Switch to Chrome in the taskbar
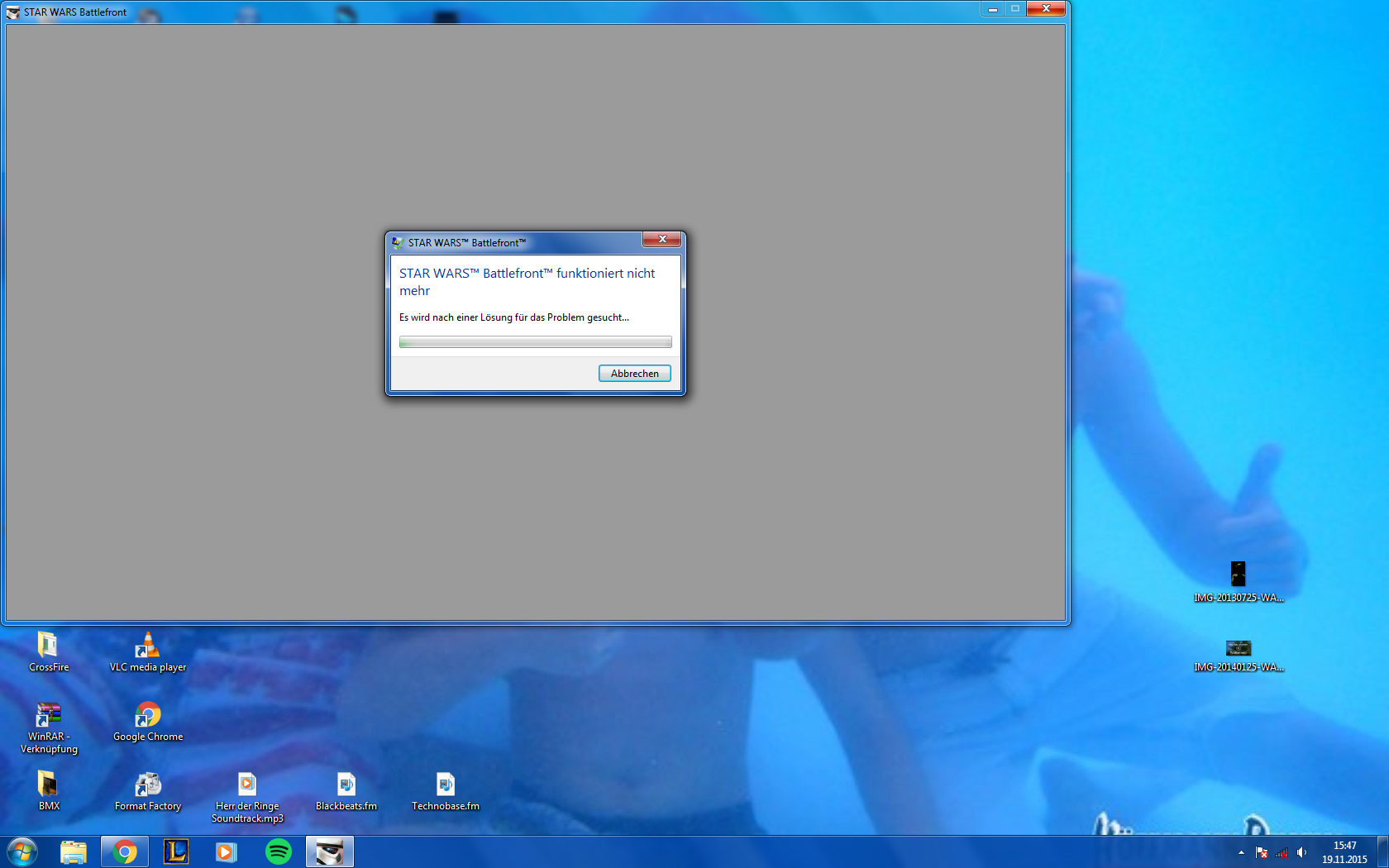This screenshot has height=868, width=1389. tap(125, 851)
